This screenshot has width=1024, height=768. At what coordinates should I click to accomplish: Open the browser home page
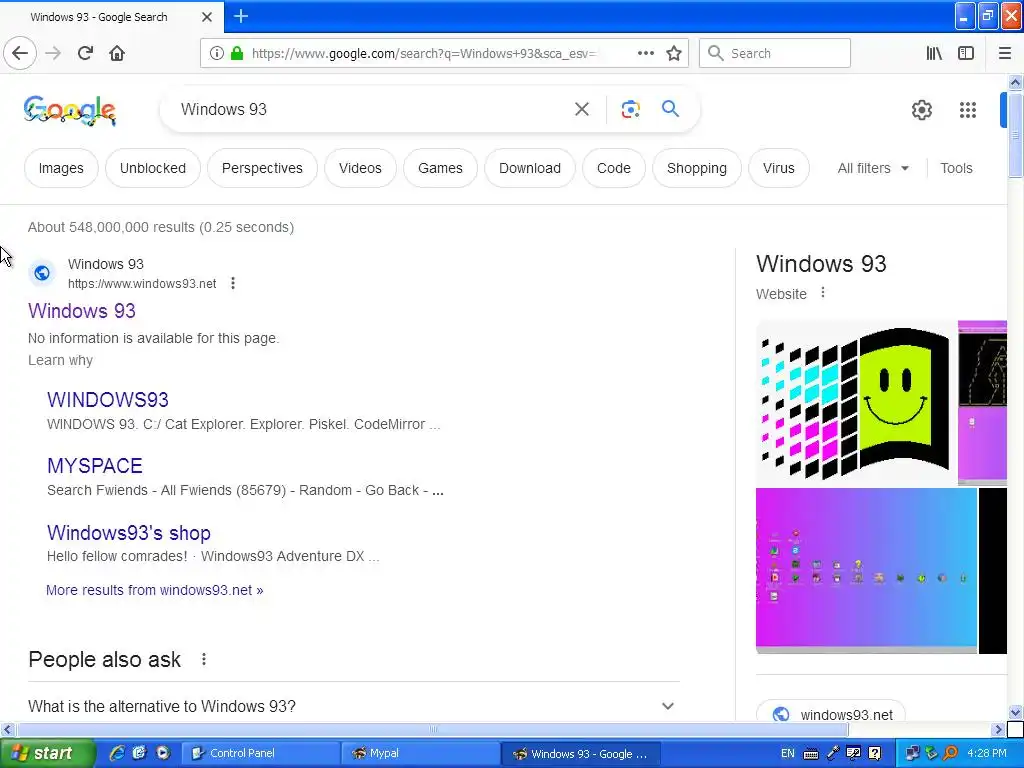pyautogui.click(x=117, y=53)
